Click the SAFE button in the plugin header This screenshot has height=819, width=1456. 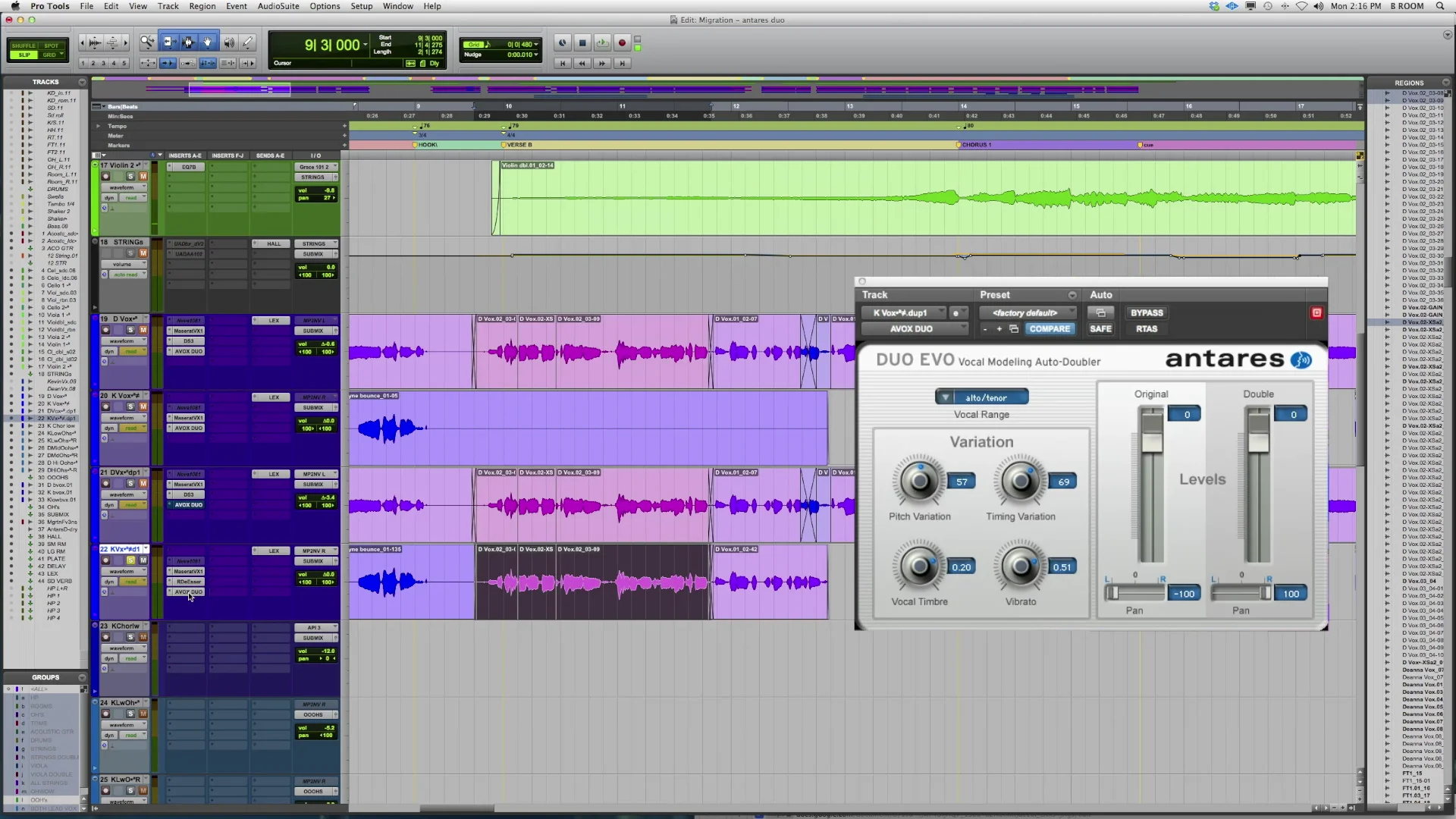(x=1100, y=328)
